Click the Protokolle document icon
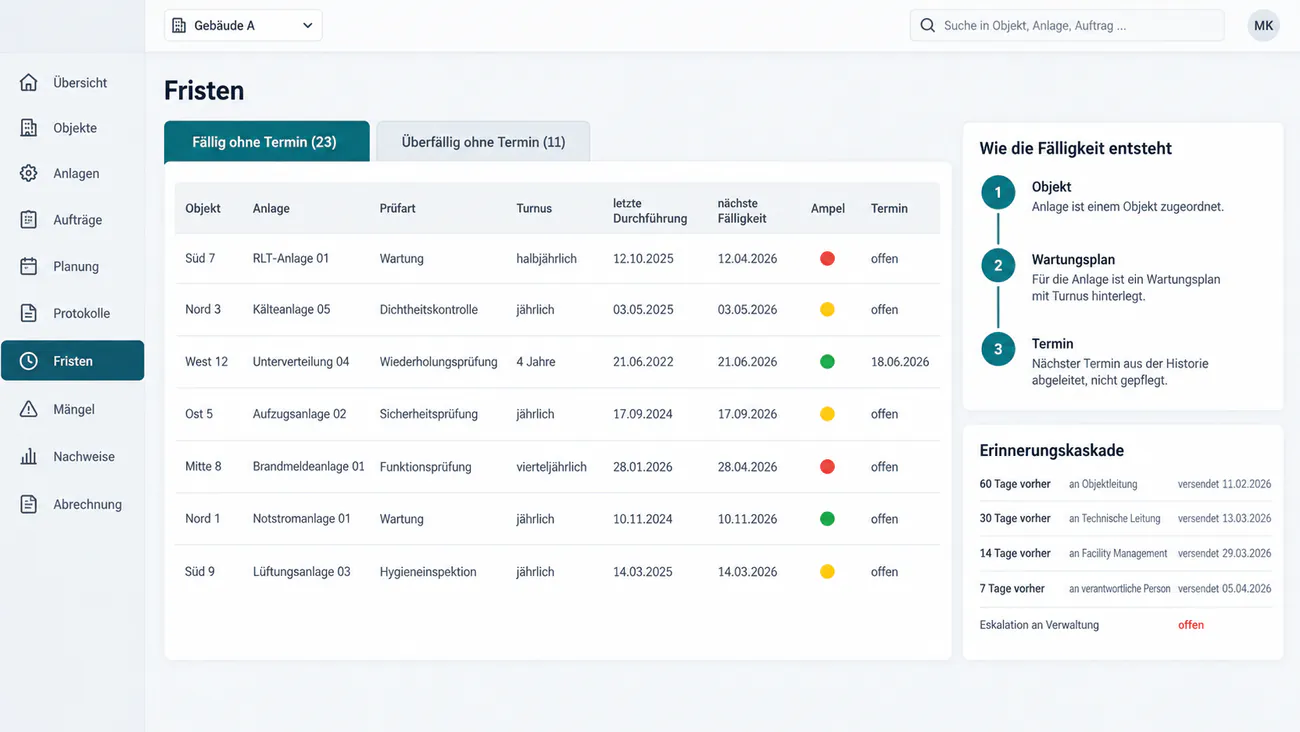 click(29, 313)
